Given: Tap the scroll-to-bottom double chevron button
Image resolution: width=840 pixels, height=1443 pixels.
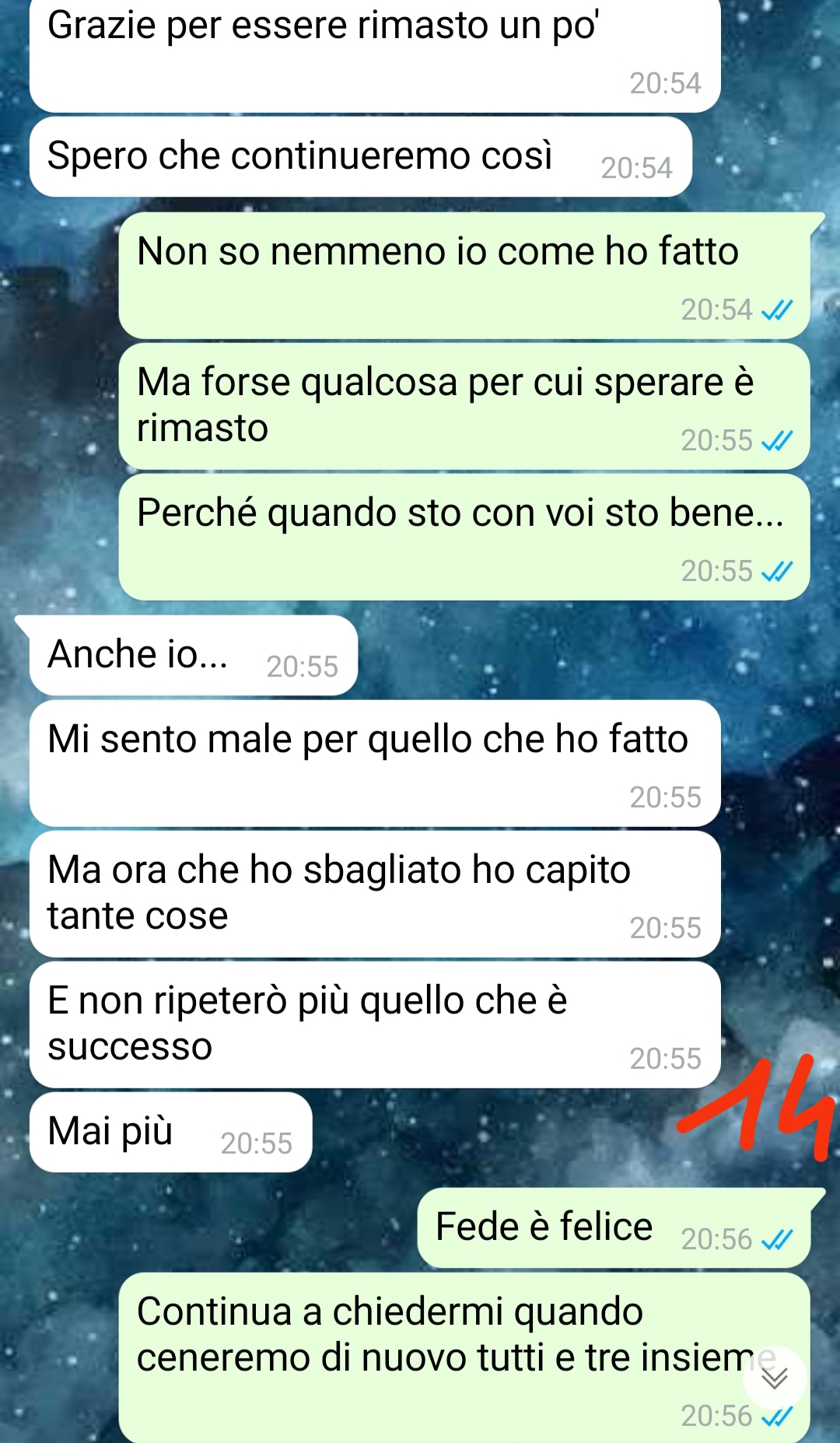Looking at the screenshot, I should pyautogui.click(x=775, y=1378).
